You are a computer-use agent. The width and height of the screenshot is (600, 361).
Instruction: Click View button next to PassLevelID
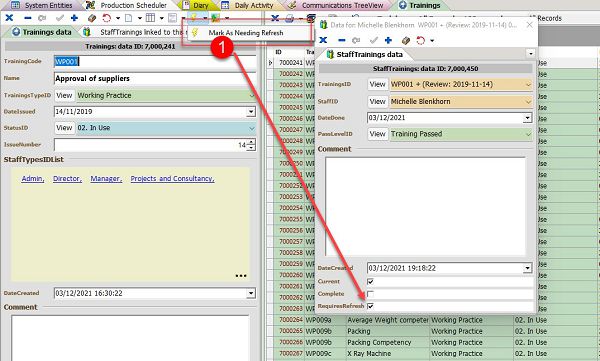pyautogui.click(x=377, y=134)
